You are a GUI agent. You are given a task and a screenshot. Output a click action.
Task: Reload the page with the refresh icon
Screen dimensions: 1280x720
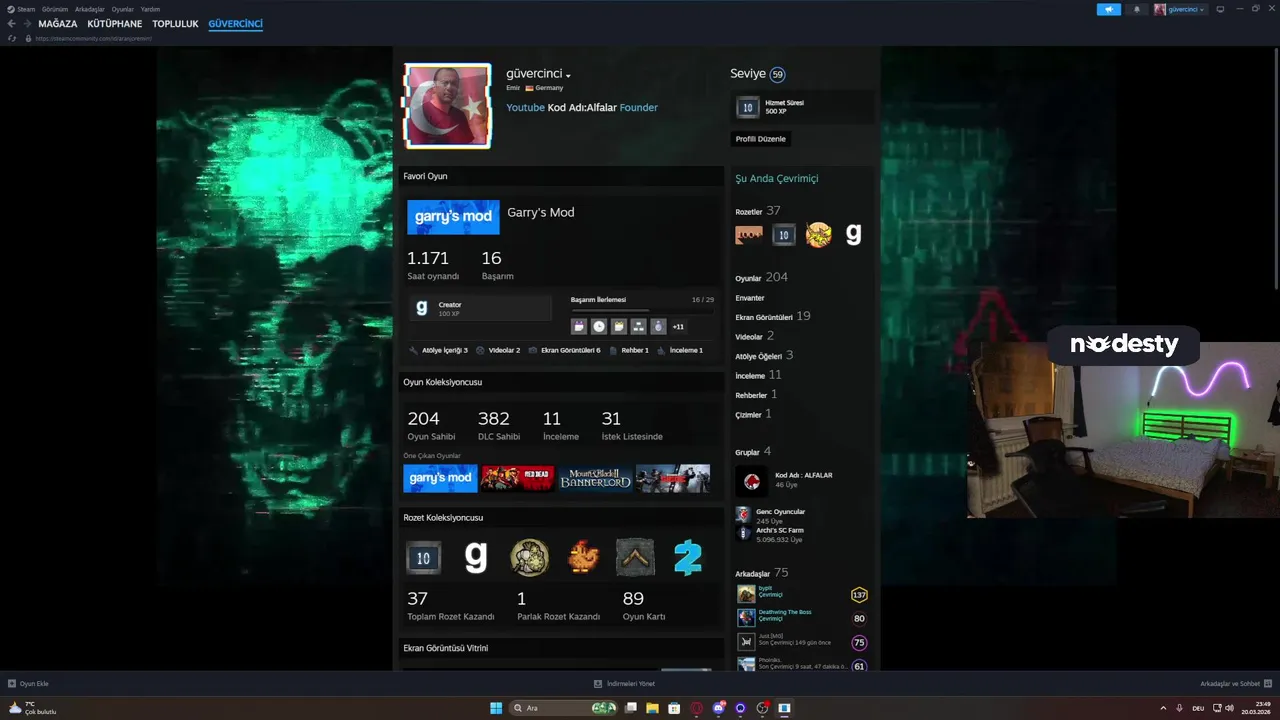[x=12, y=38]
